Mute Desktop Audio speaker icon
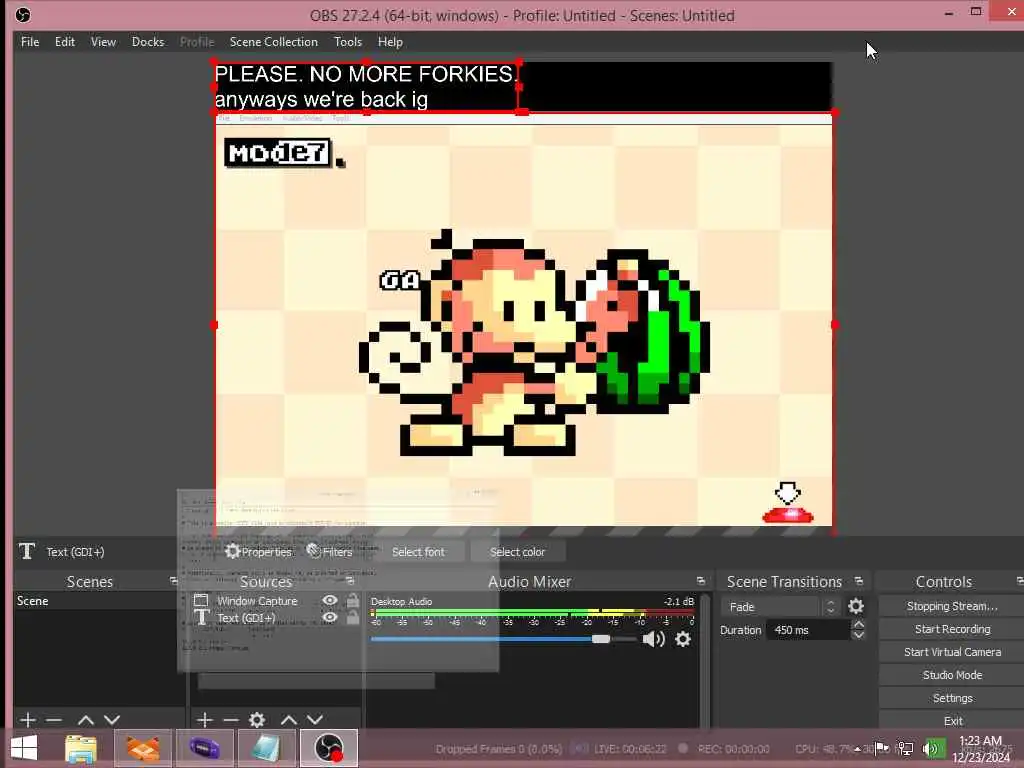The height and width of the screenshot is (768, 1024). point(653,639)
